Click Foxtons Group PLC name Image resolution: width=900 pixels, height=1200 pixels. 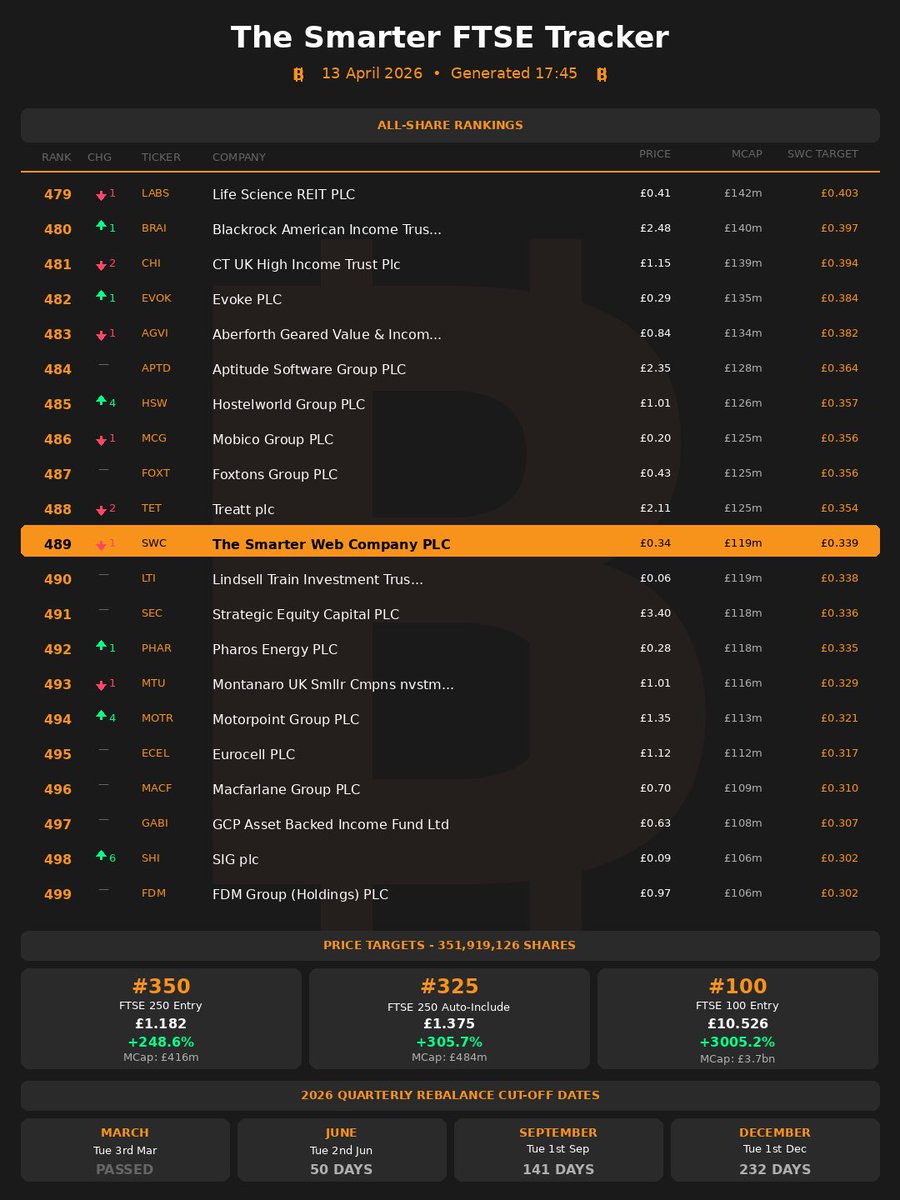[x=275, y=475]
